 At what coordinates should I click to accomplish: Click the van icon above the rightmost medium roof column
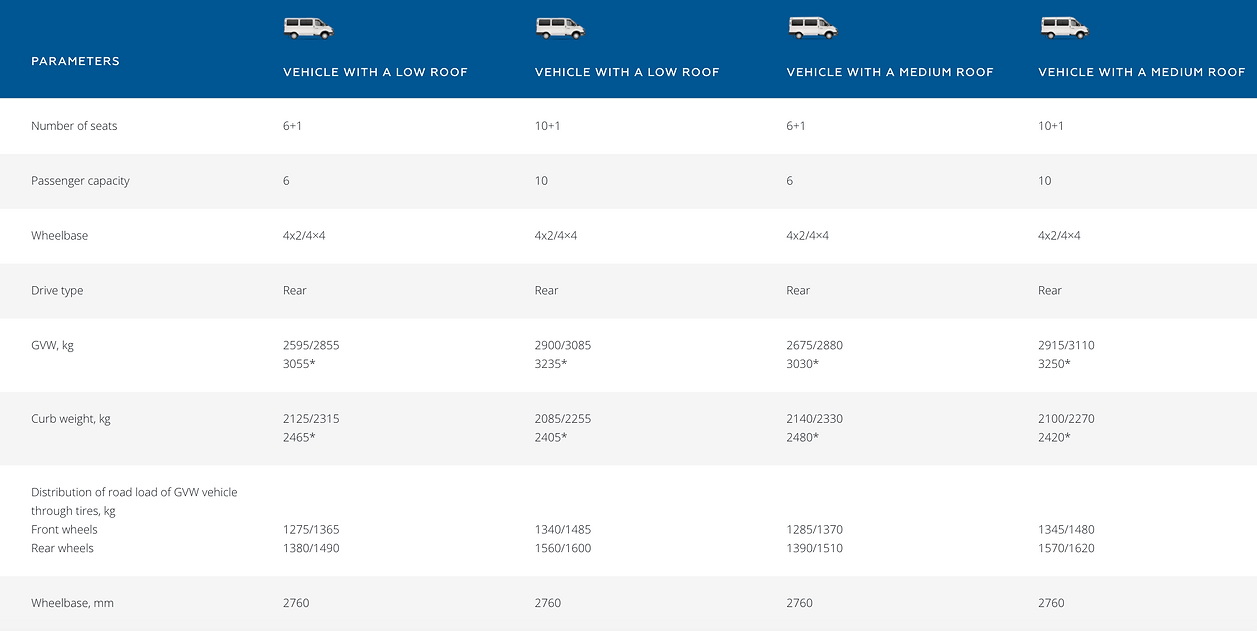coord(1063,28)
